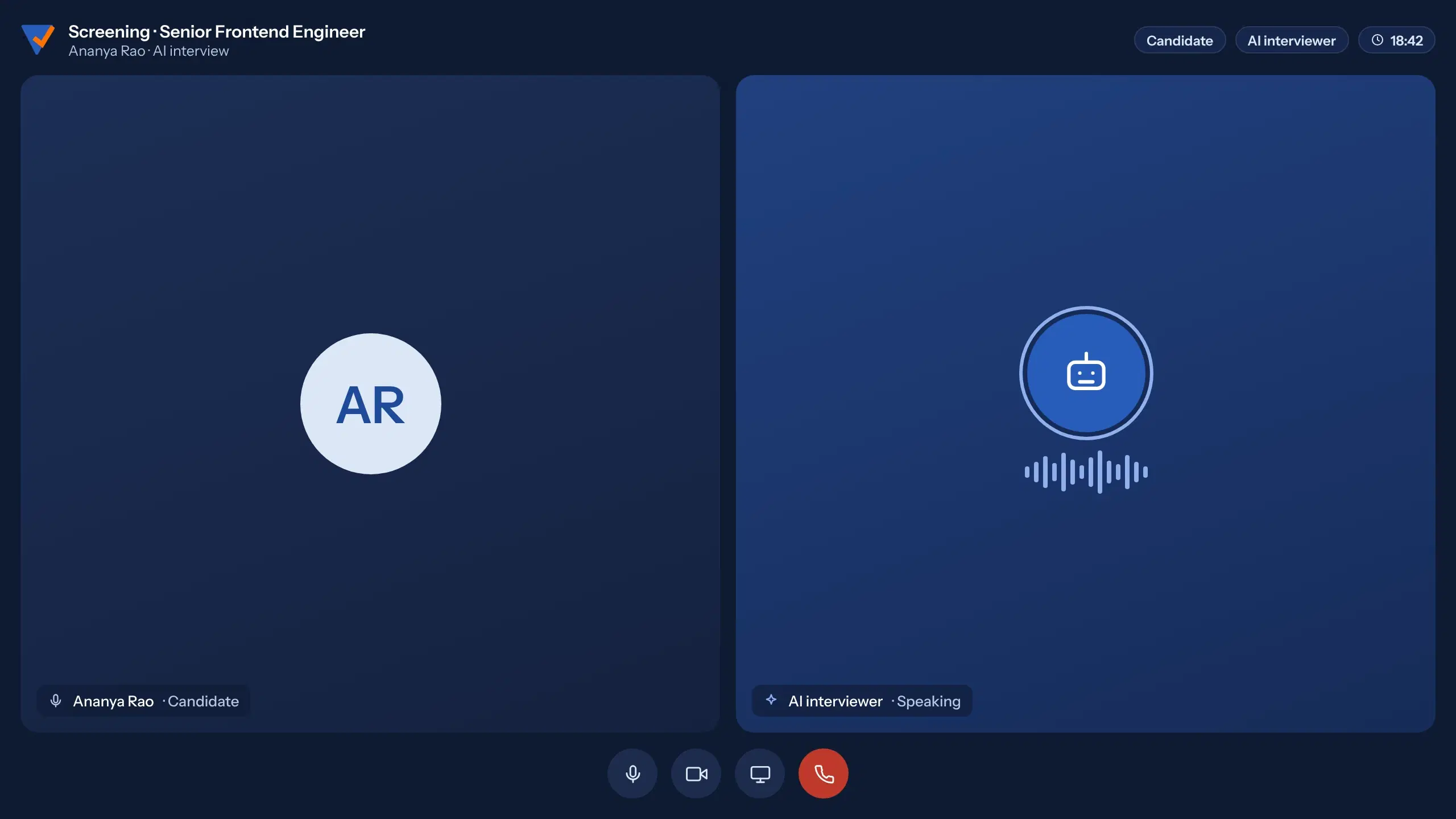Click the AI interviewer name in the right tile
This screenshot has width=1456, height=819.
[x=835, y=701]
